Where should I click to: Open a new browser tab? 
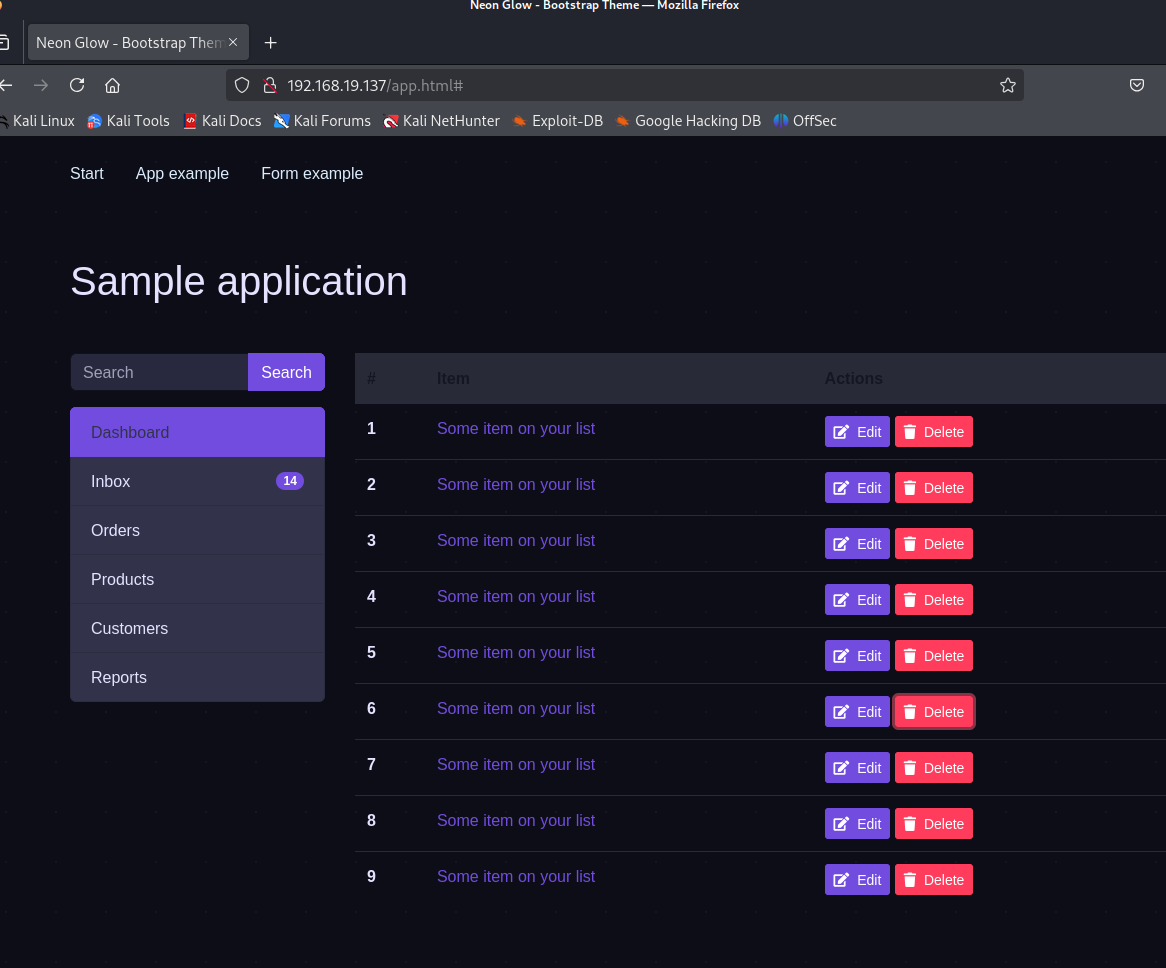coord(270,43)
